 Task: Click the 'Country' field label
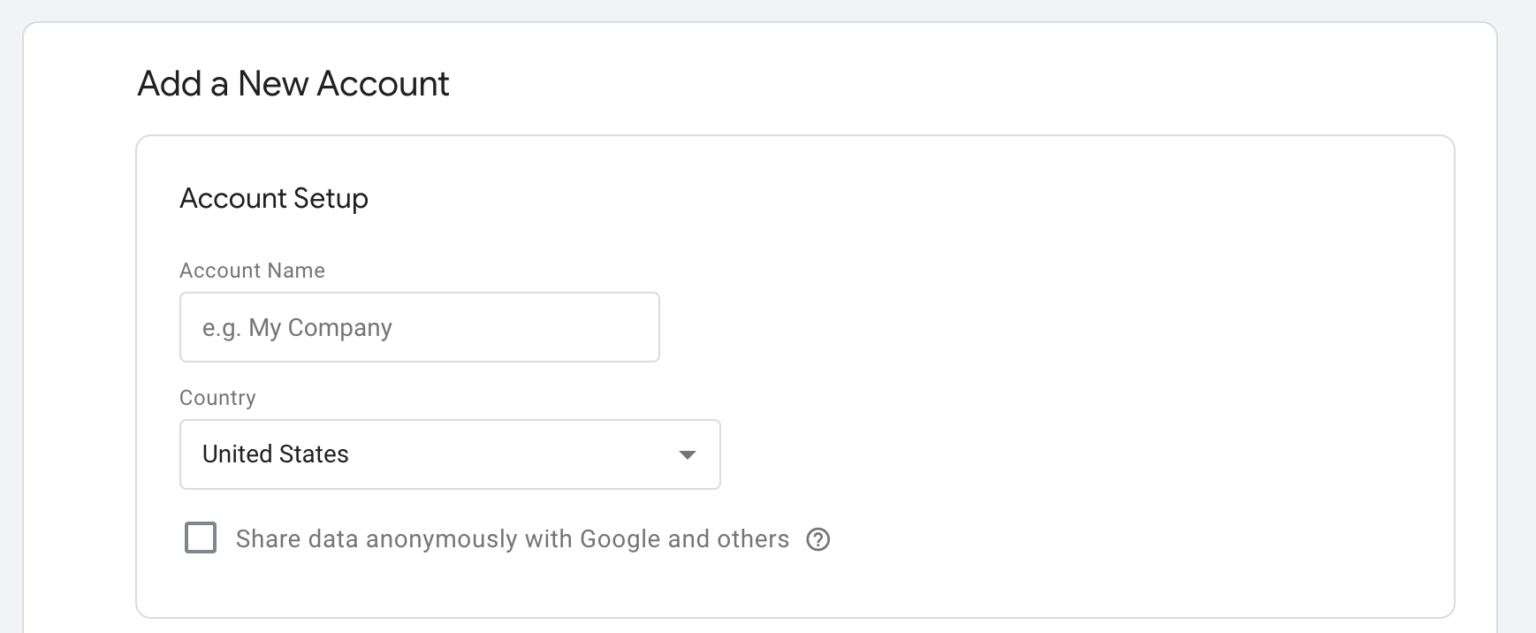(217, 397)
